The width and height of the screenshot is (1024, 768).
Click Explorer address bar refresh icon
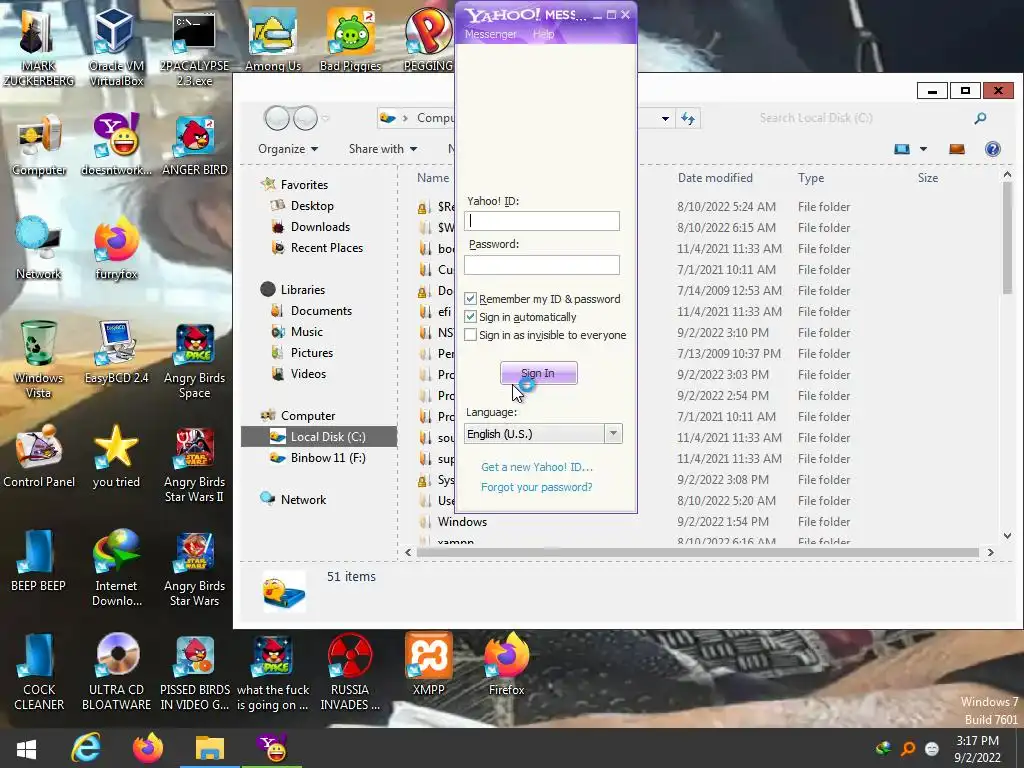688,118
